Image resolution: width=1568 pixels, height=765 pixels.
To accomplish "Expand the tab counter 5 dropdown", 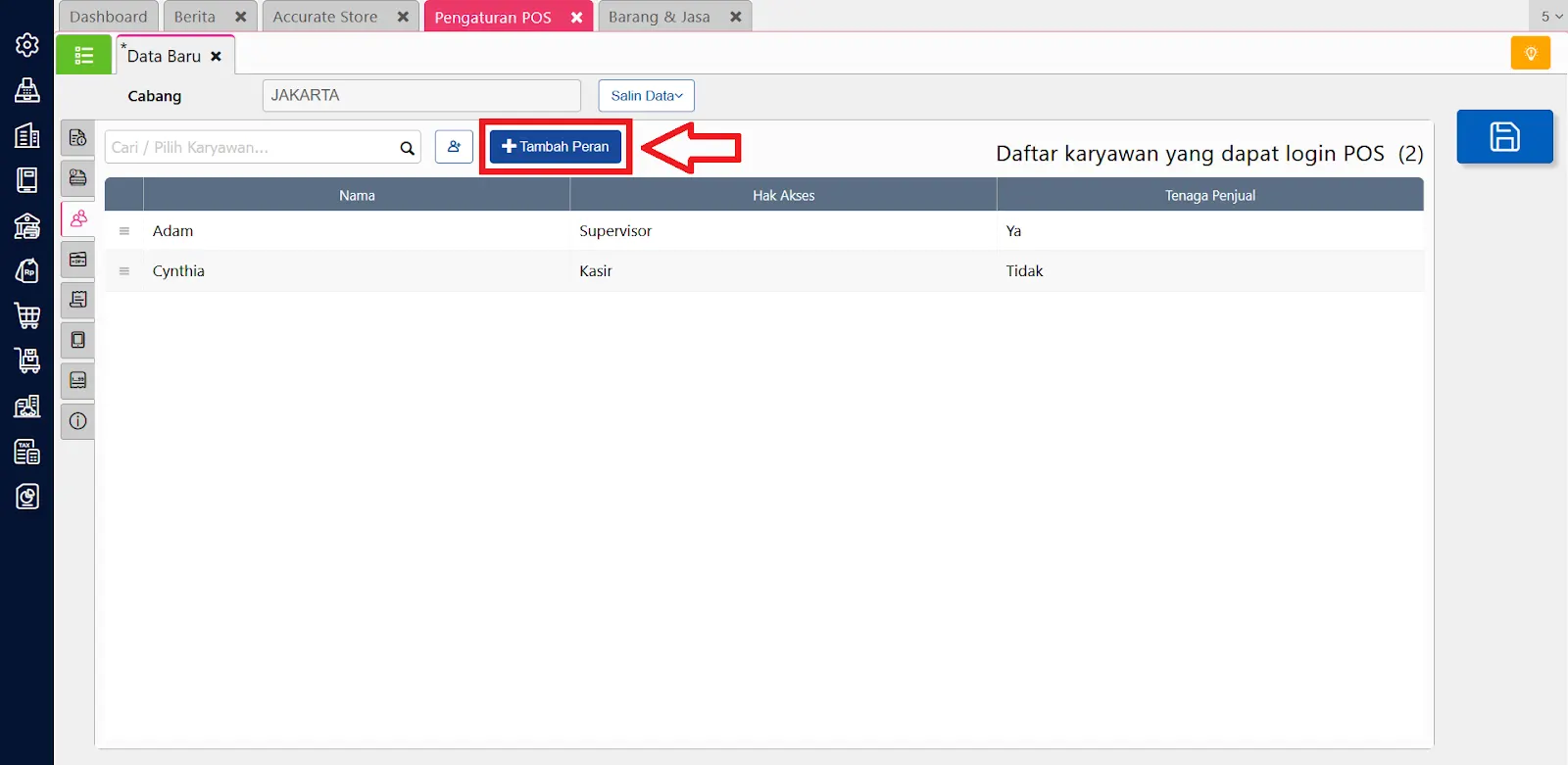I will pyautogui.click(x=1551, y=17).
